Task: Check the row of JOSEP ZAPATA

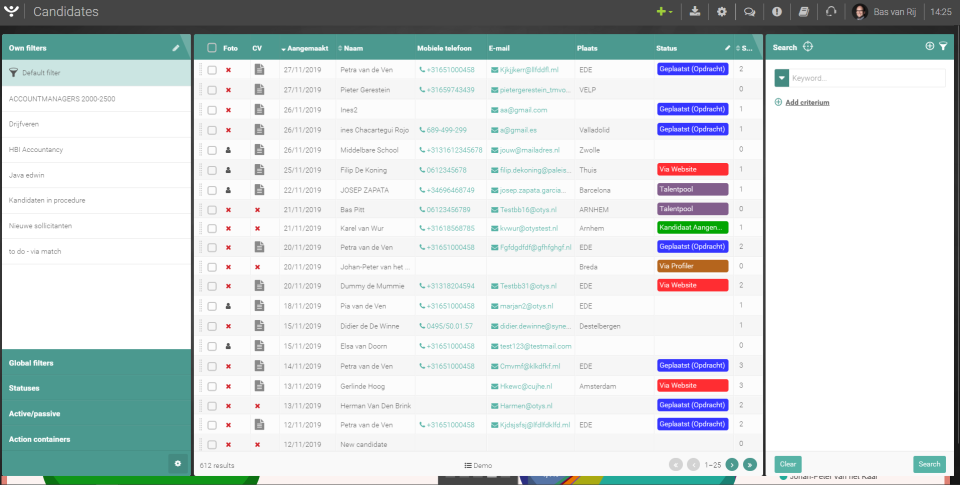Action: (x=212, y=190)
